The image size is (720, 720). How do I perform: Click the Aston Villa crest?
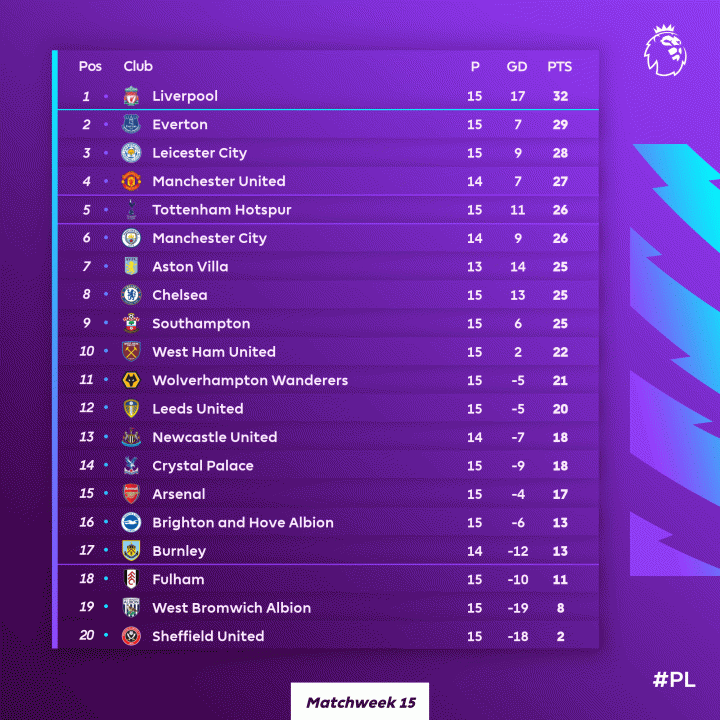pyautogui.click(x=131, y=267)
